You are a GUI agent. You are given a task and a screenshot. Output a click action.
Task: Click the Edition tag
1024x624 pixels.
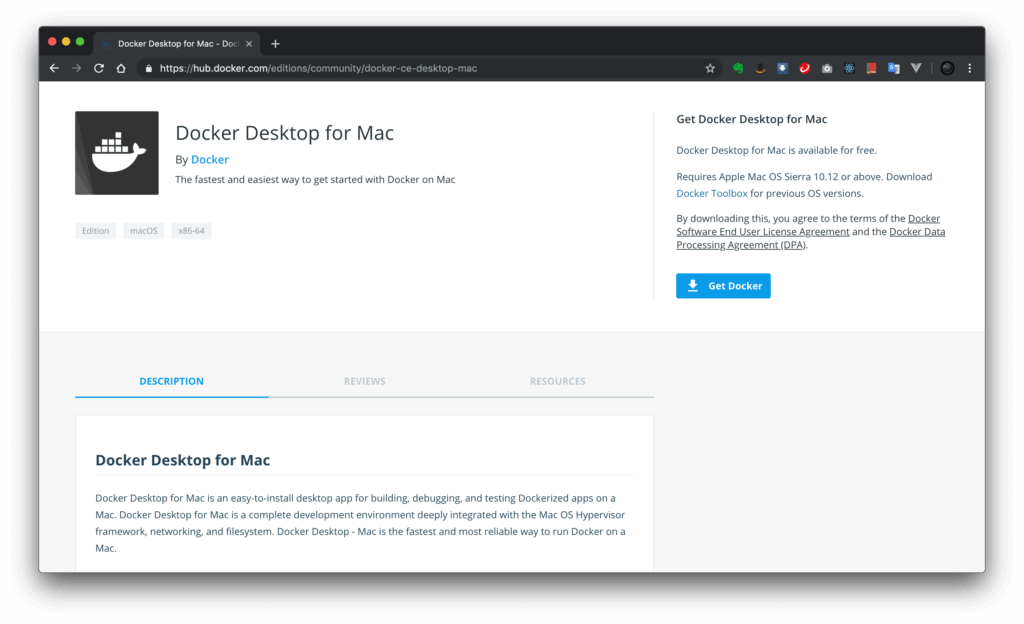pos(95,230)
